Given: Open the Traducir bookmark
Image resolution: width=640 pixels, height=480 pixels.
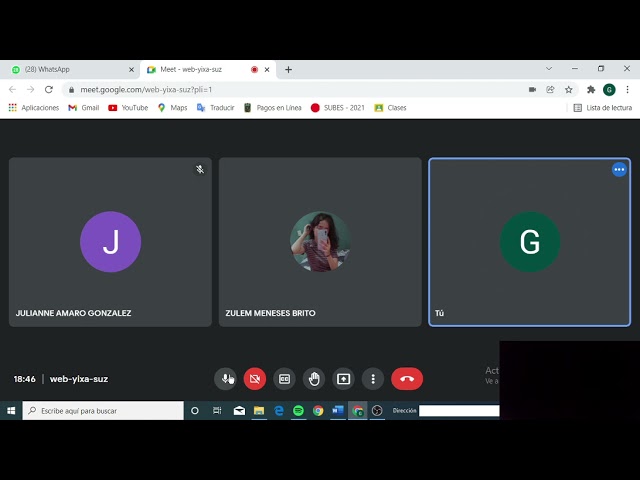Looking at the screenshot, I should click(216, 108).
